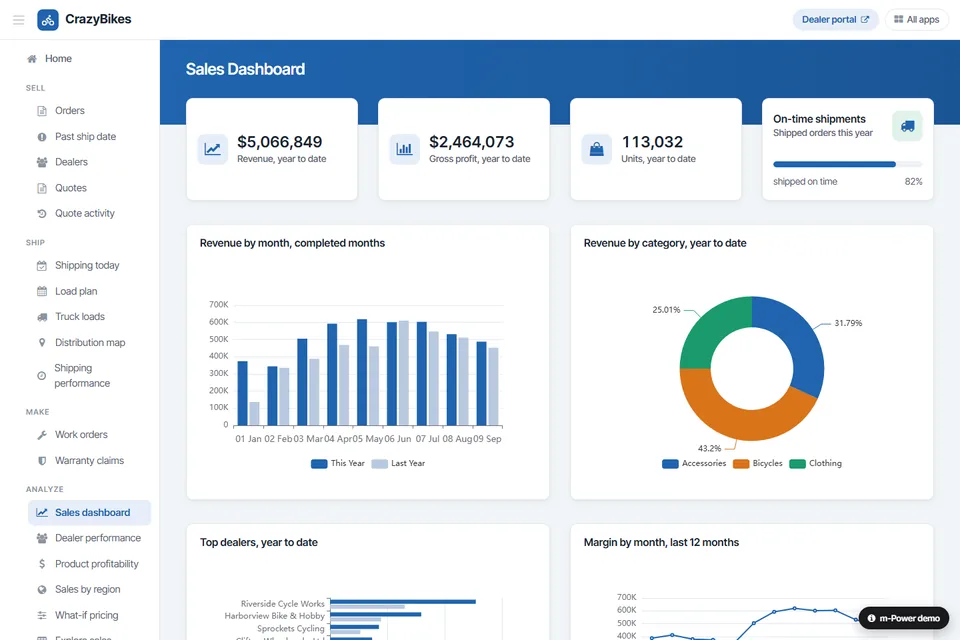Open Warranty claims page
This screenshot has width=960, height=640.
pos(89,461)
